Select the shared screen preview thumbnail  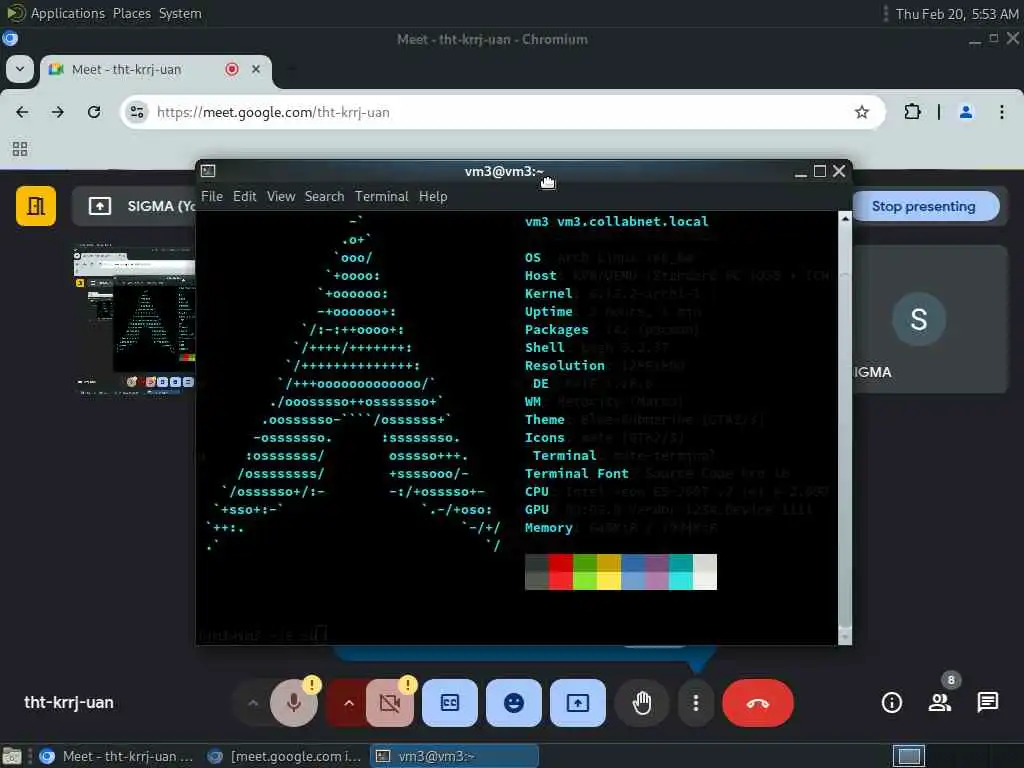pos(135,319)
